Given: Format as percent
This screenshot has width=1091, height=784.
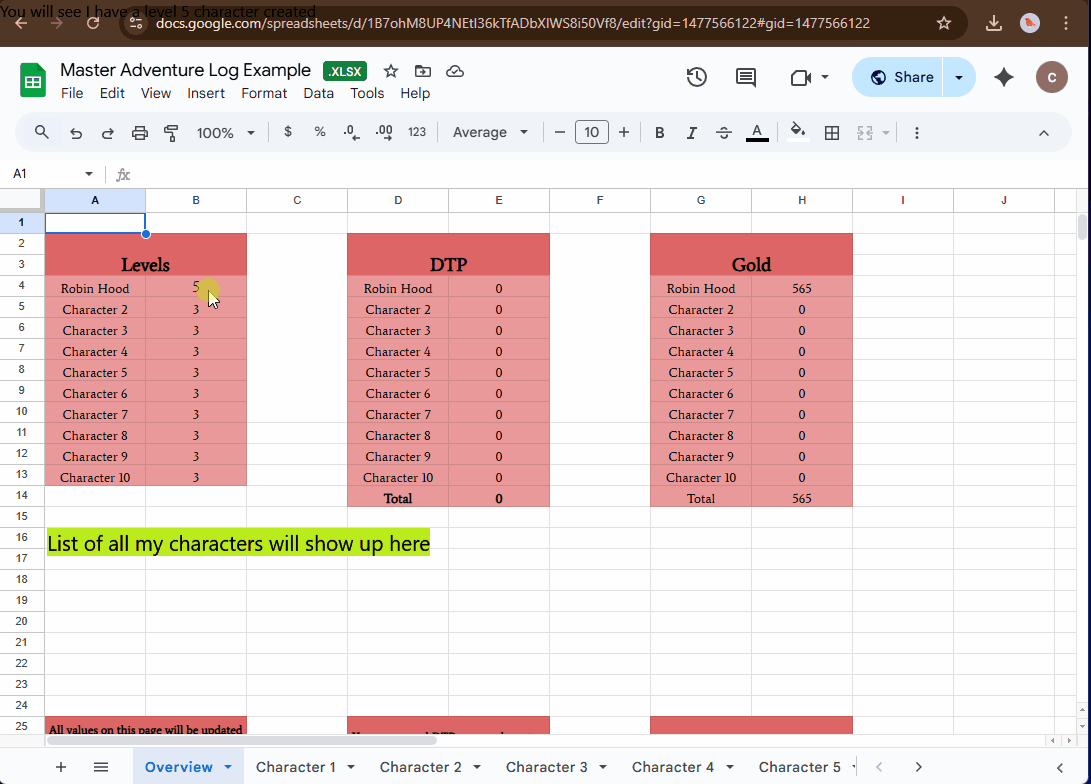Looking at the screenshot, I should click(320, 132).
